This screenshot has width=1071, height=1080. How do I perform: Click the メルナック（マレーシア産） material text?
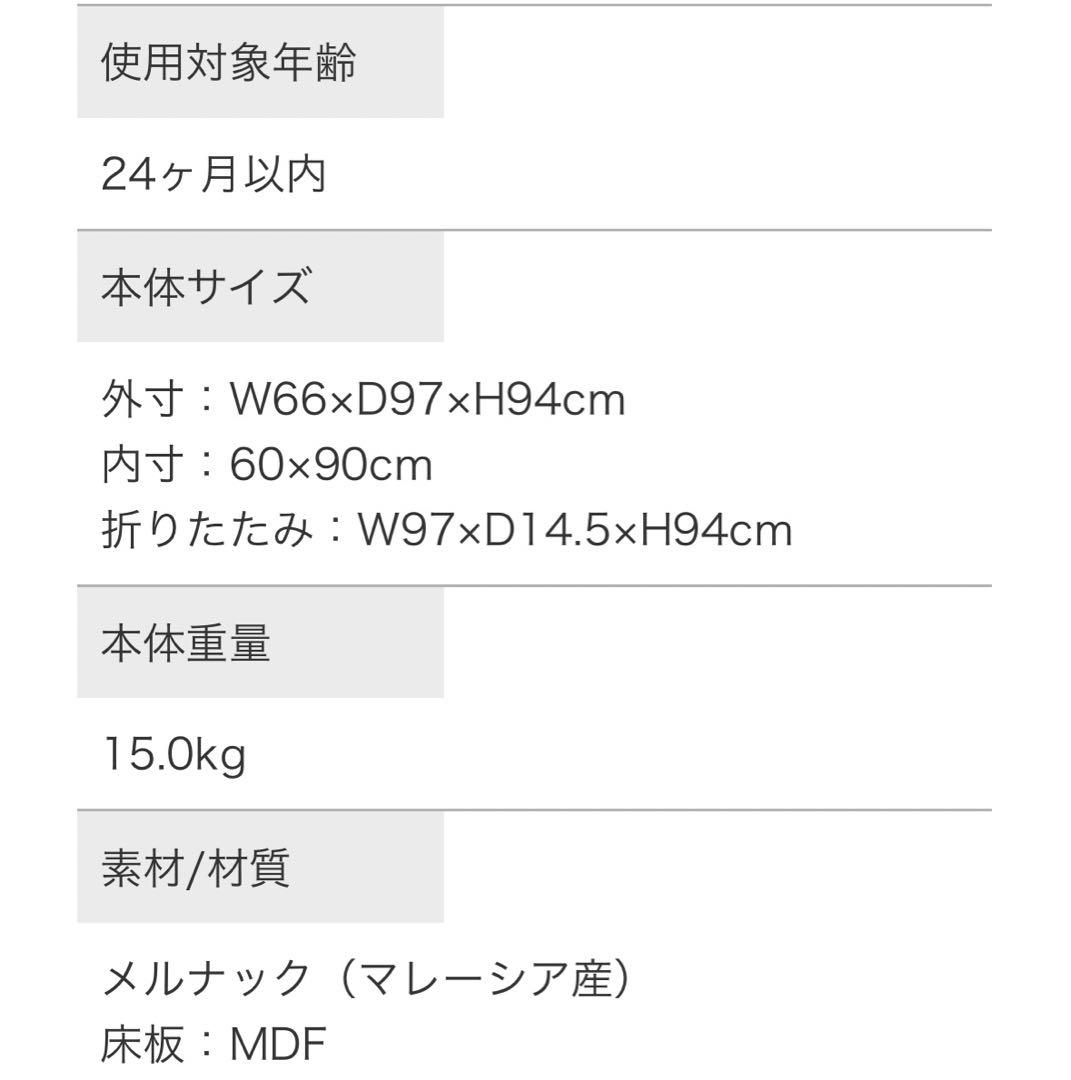[366, 978]
